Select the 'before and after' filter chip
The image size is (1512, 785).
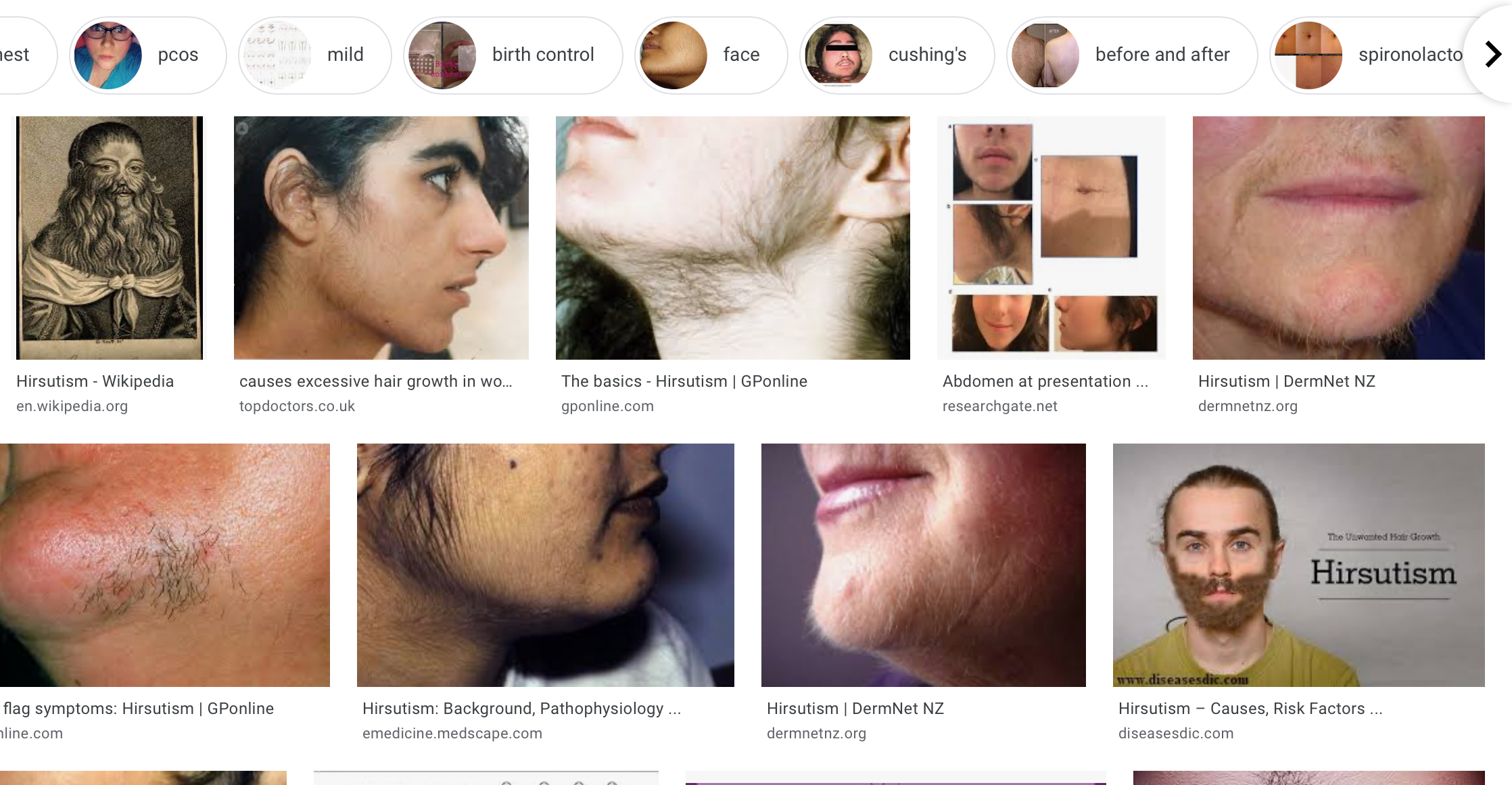coord(1131,55)
